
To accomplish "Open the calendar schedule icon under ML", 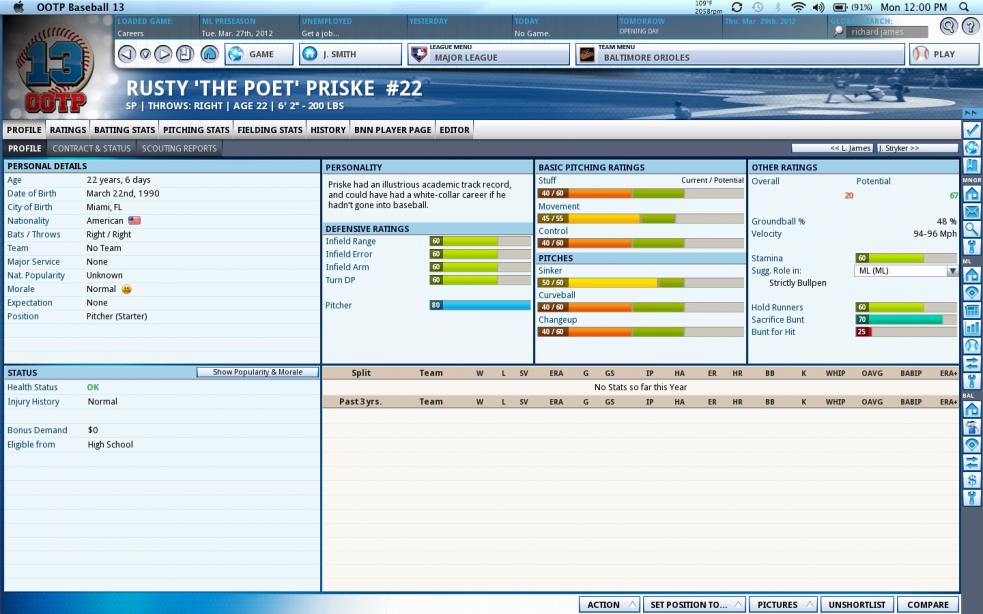I will click(x=972, y=310).
